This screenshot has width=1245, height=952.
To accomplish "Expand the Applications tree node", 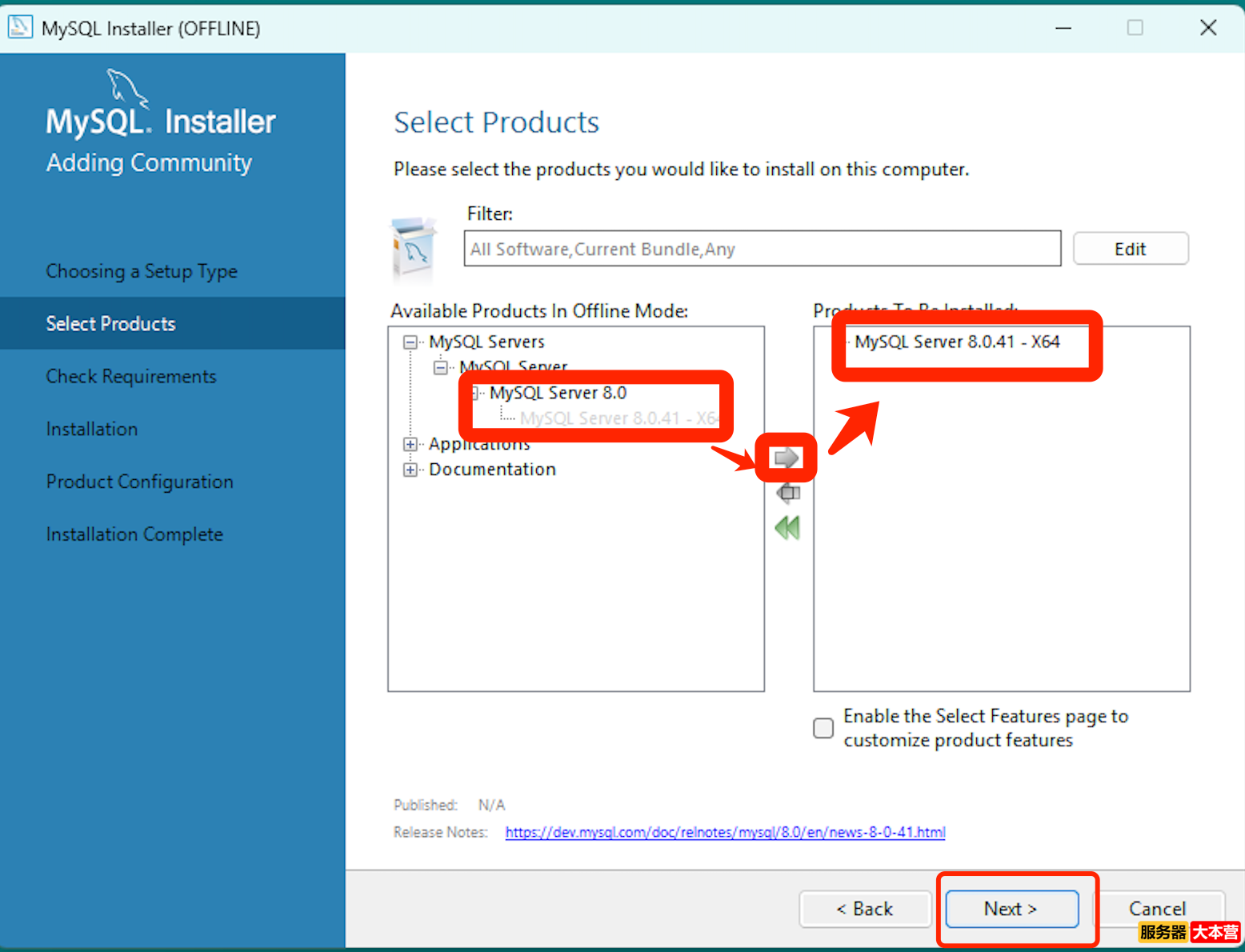I will coord(410,444).
